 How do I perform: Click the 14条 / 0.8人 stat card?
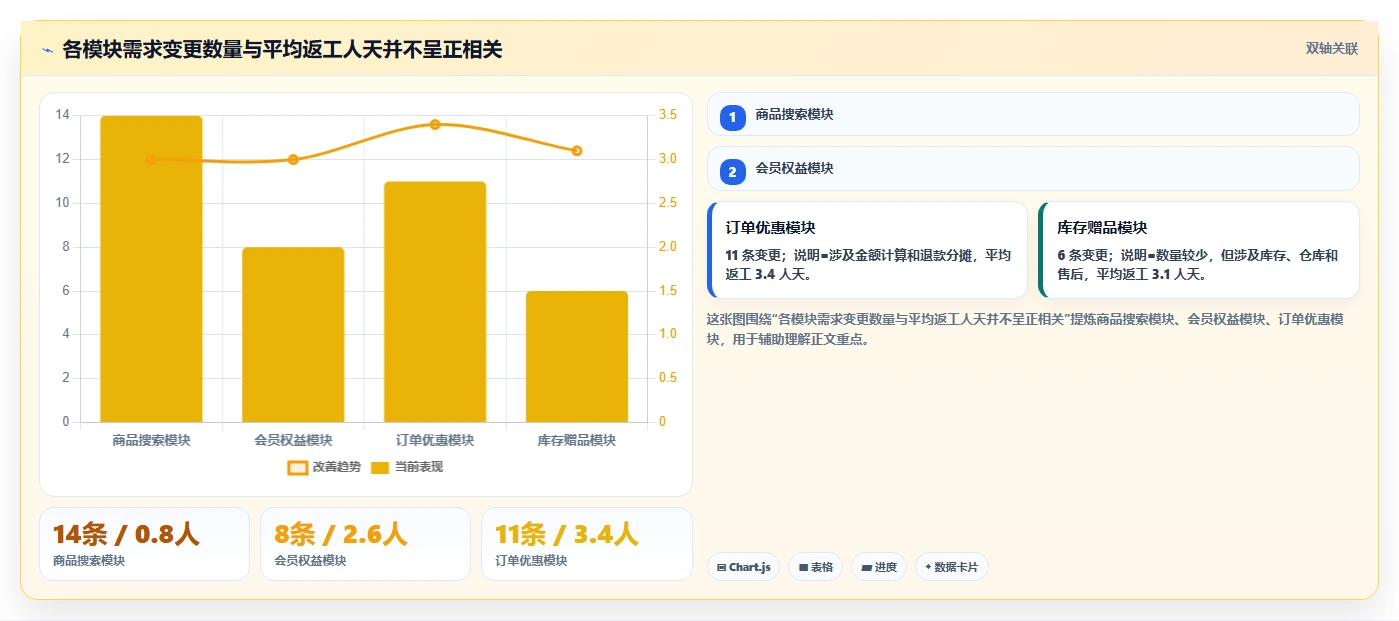(x=144, y=544)
